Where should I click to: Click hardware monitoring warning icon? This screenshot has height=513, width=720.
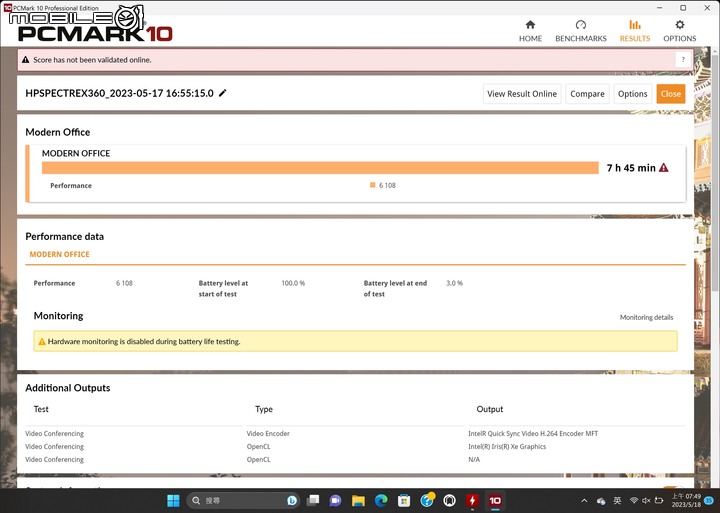click(x=42, y=341)
